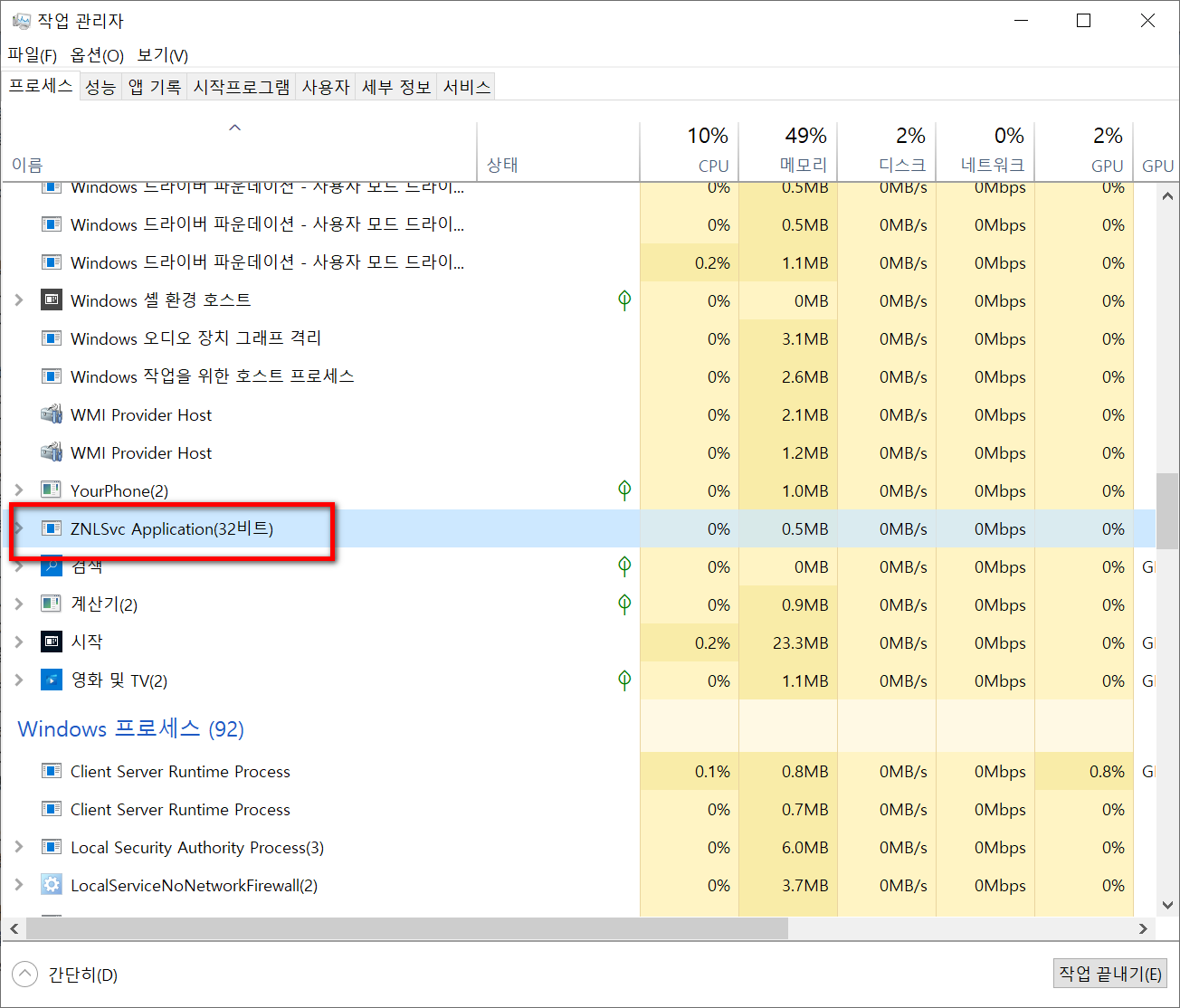Viewport: 1180px width, 1008px height.
Task: Sort by the 상태 column header
Action: pyautogui.click(x=558, y=152)
